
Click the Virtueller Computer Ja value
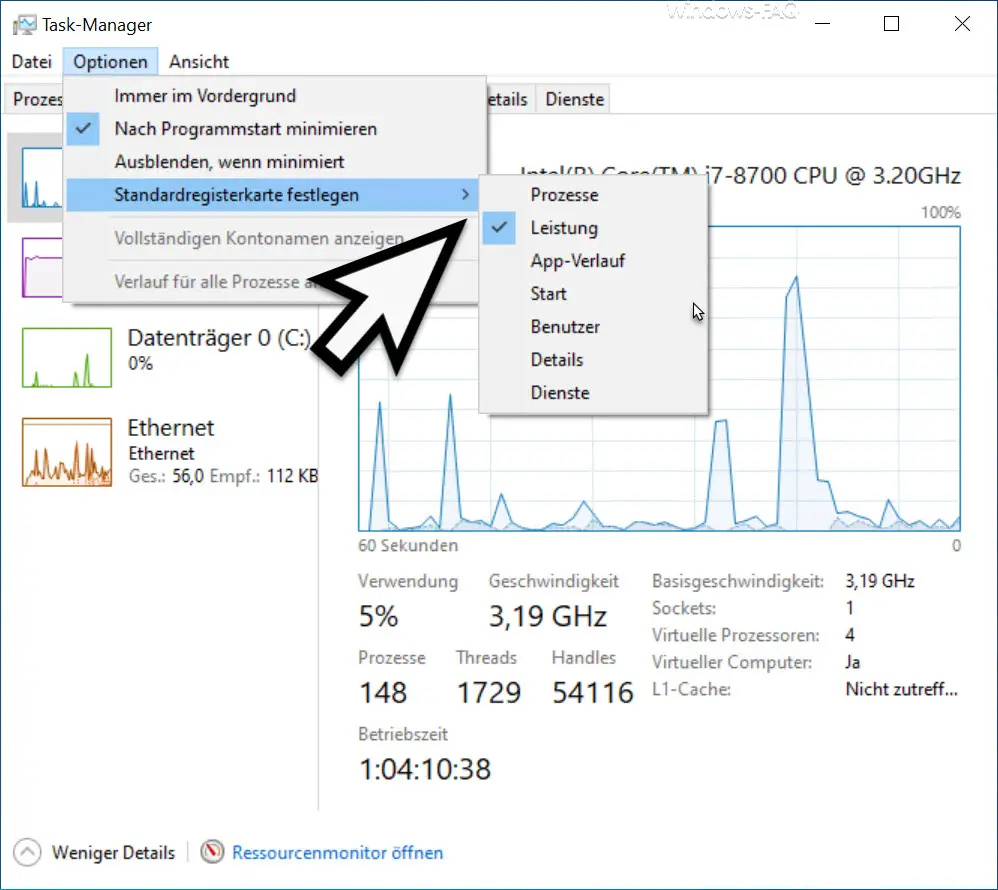(853, 662)
